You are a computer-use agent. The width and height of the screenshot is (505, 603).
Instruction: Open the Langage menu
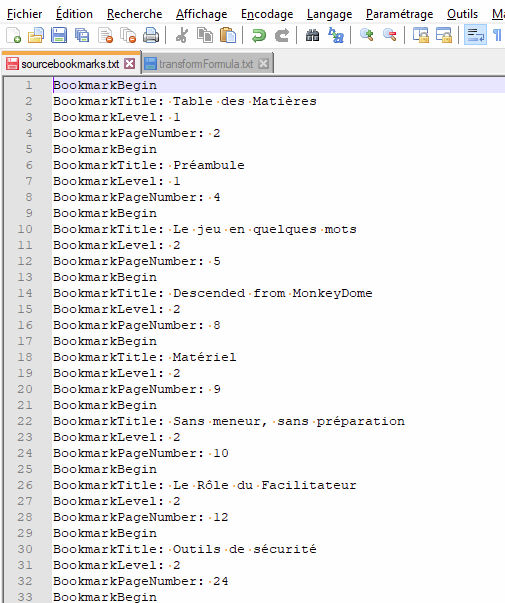[329, 14]
